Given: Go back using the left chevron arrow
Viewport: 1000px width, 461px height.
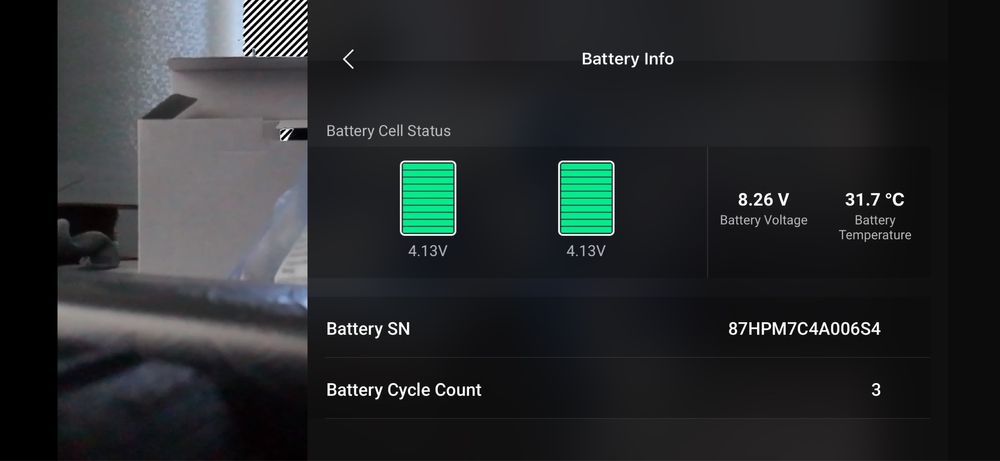Looking at the screenshot, I should pos(348,59).
